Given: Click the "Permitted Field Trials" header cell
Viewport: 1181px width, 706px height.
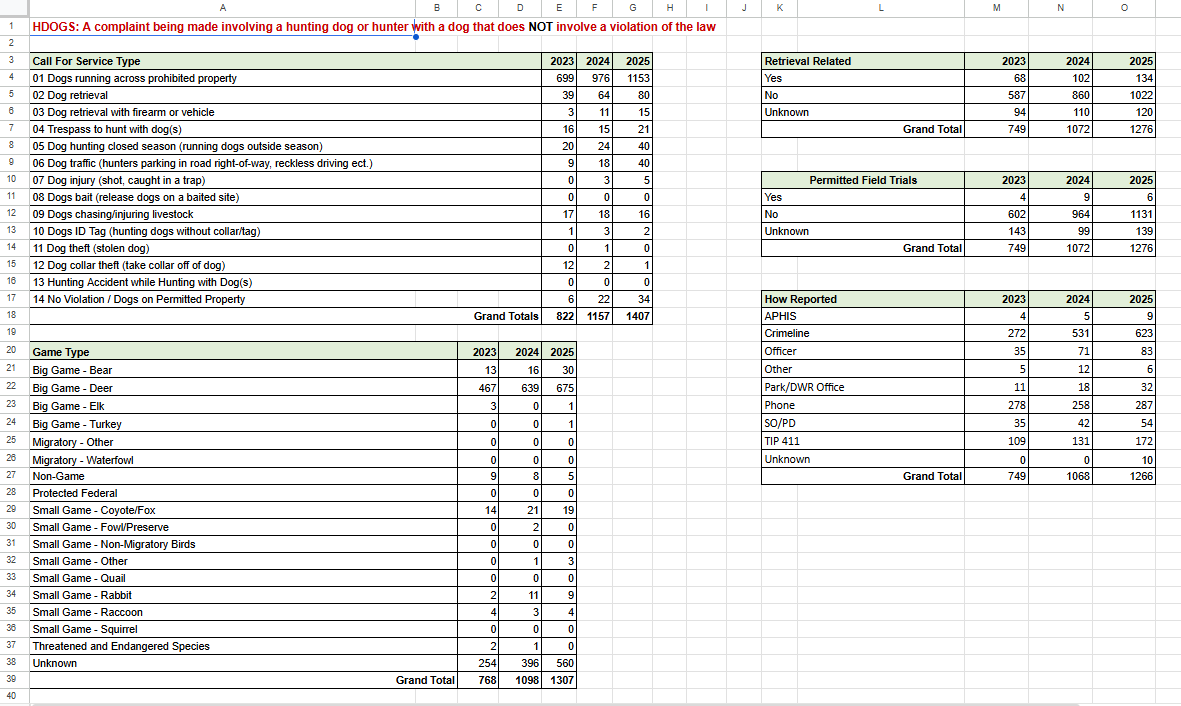Looking at the screenshot, I should coord(862,180).
